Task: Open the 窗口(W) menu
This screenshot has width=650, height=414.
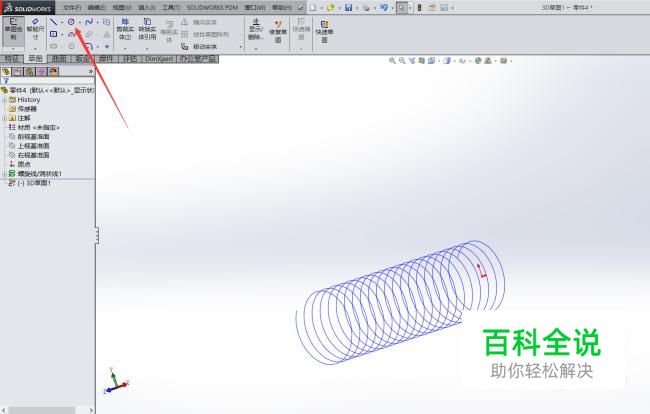Action: pos(255,7)
